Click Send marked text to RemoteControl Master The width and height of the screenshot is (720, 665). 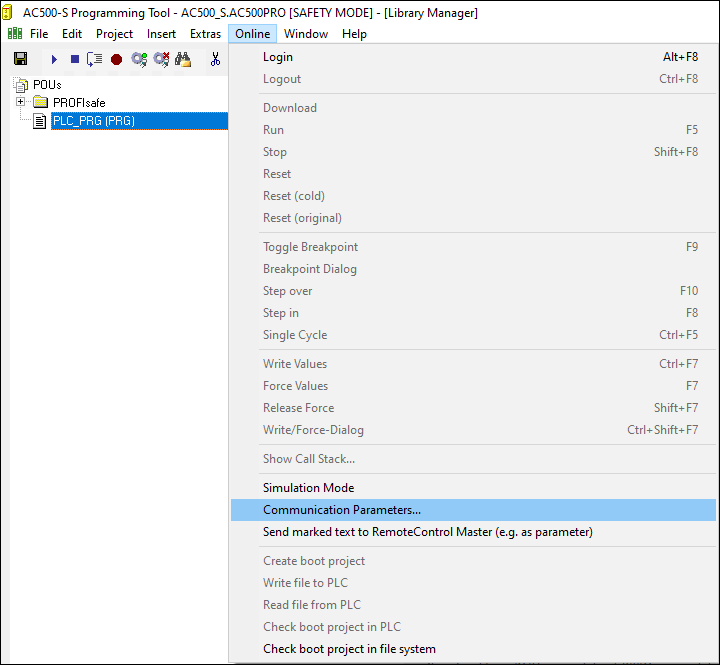[x=427, y=532]
